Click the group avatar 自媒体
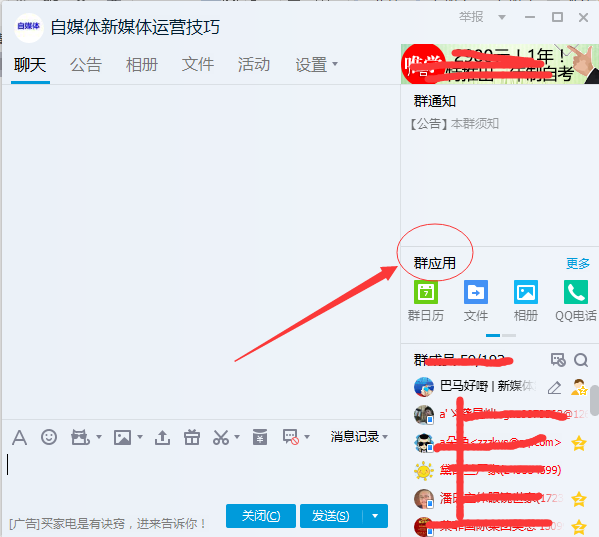Viewport: 599px width, 537px height. pyautogui.click(x=29, y=27)
